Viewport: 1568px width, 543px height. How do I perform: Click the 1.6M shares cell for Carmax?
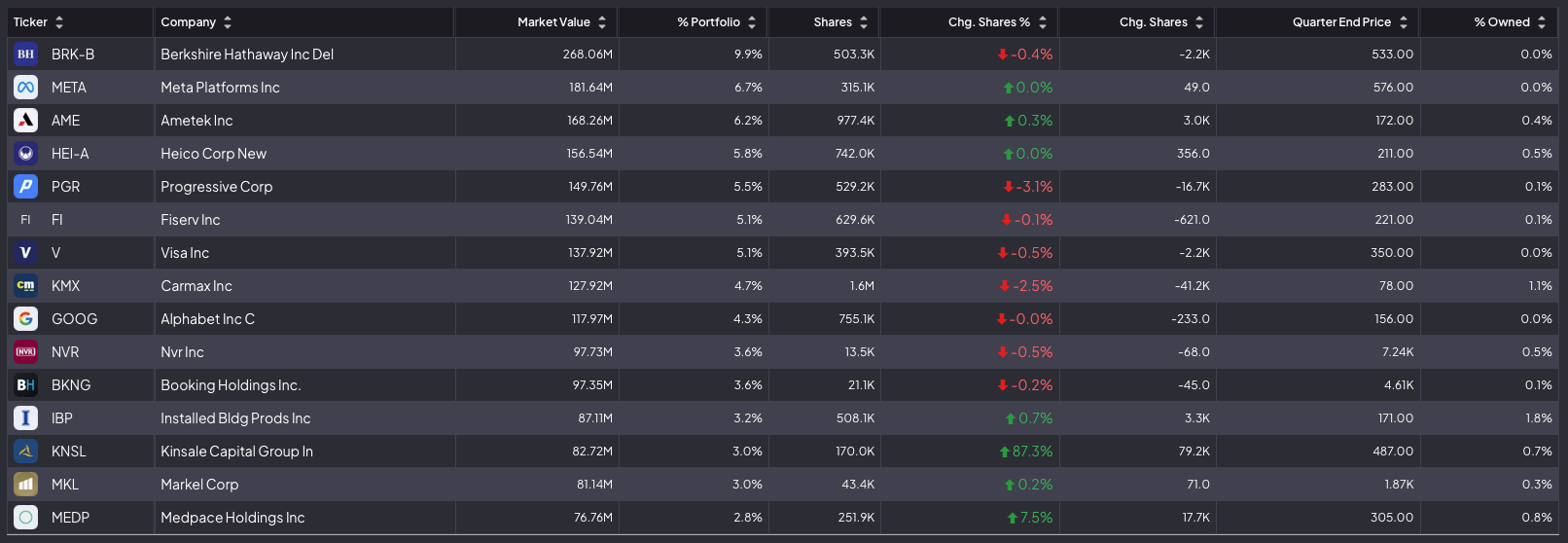[x=862, y=286]
